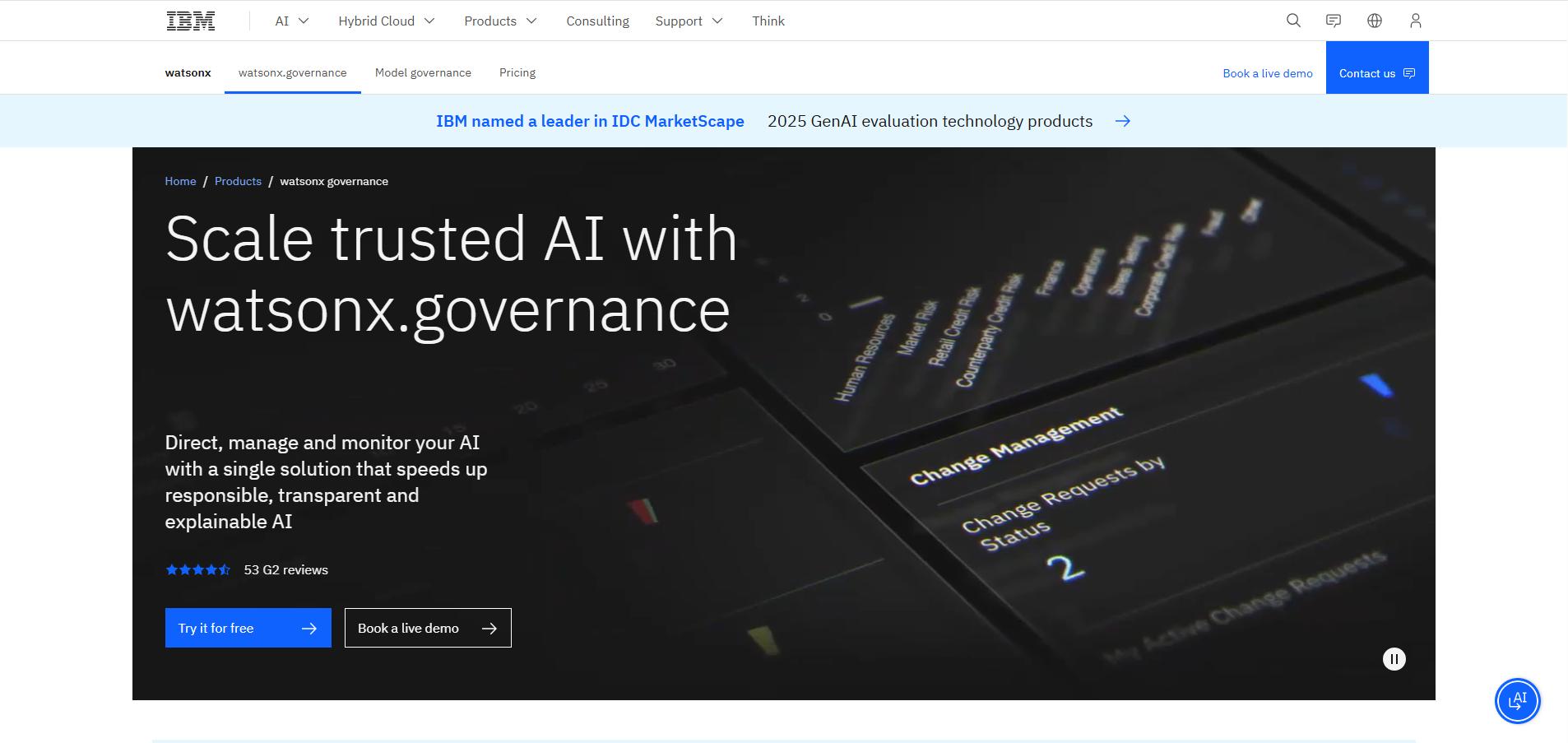Open the user profile icon
Viewport: 1568px width, 743px height.
point(1414,20)
